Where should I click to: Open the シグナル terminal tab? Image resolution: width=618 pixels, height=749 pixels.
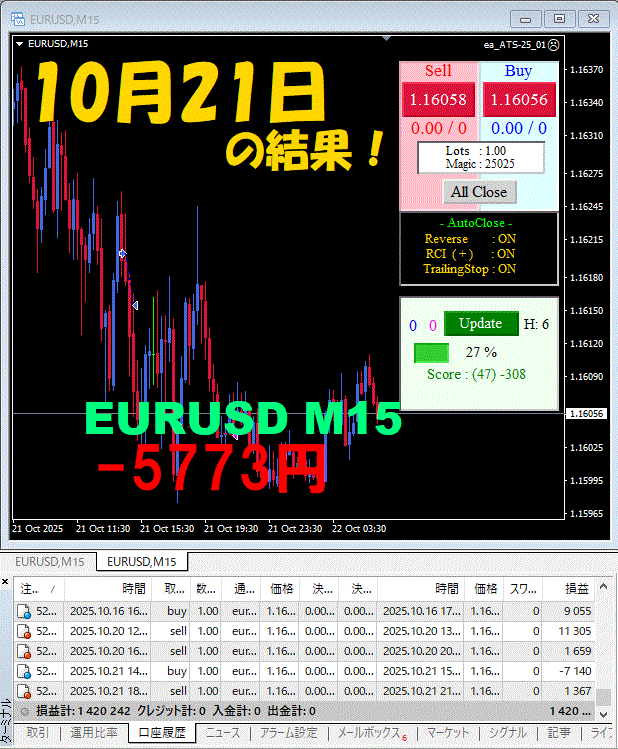click(x=508, y=733)
